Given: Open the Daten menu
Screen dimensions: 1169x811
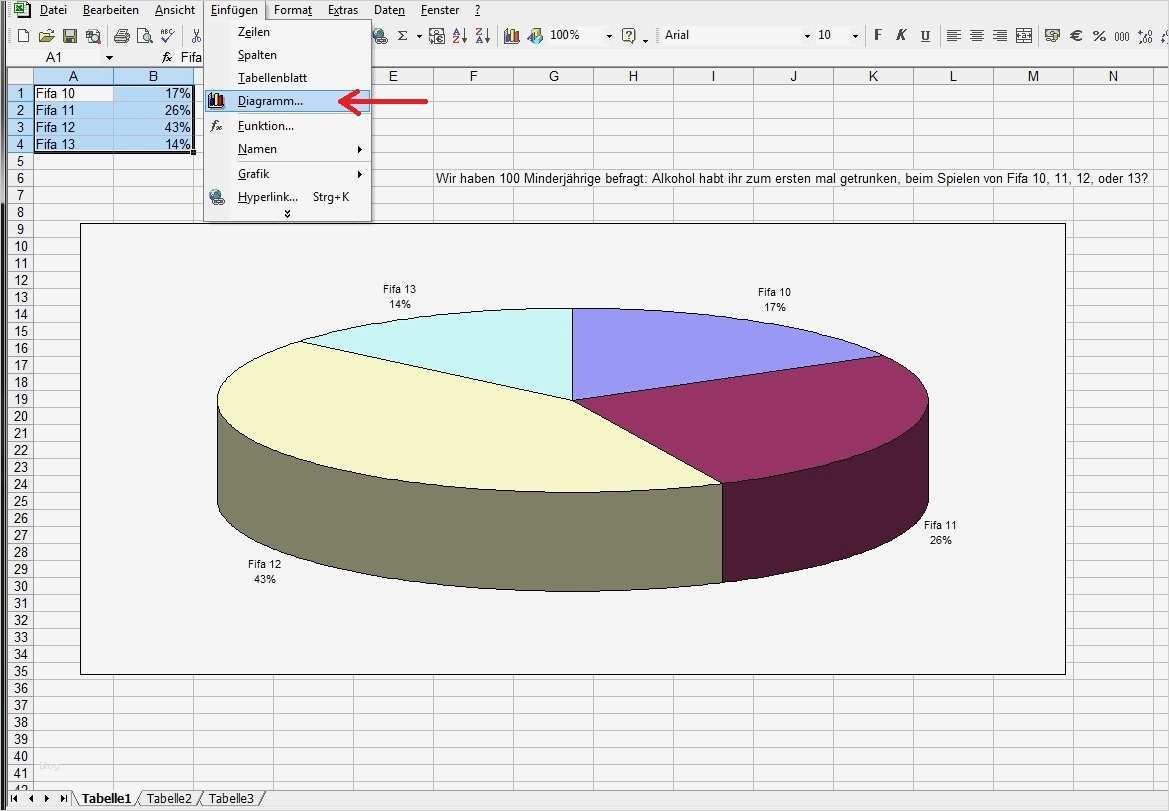Looking at the screenshot, I should 389,10.
